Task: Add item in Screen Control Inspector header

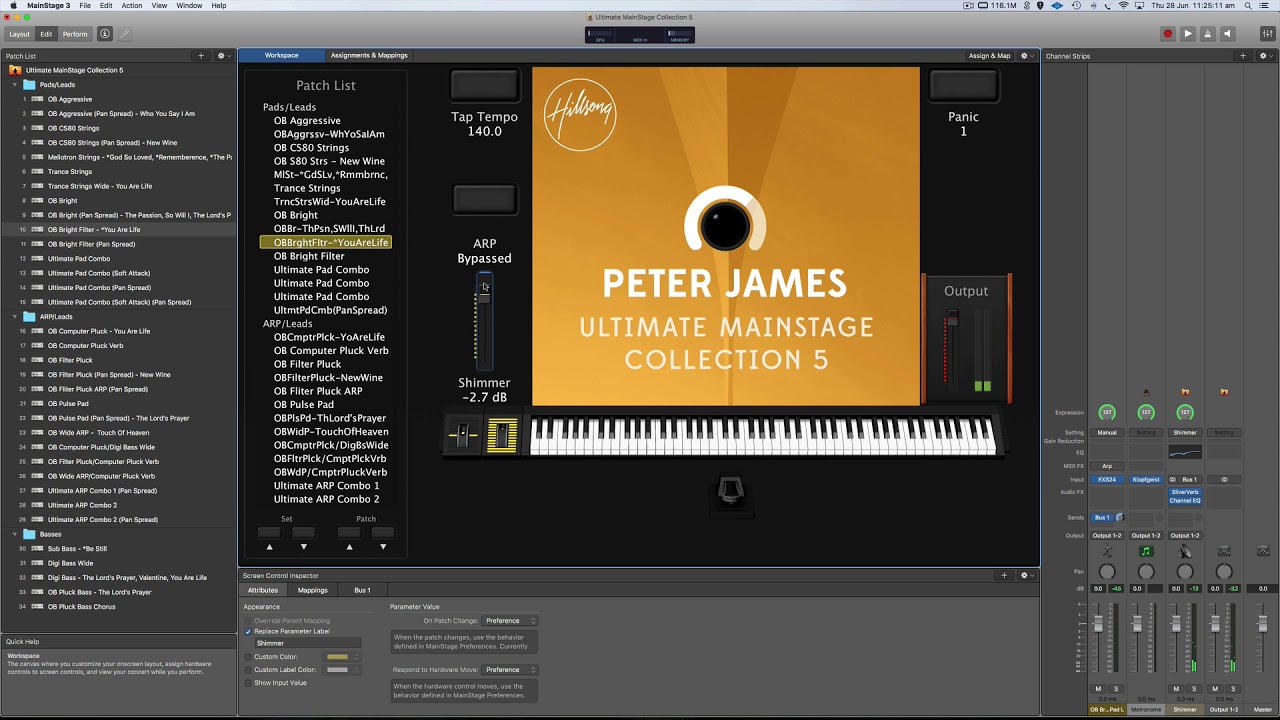Action: click(x=1004, y=575)
